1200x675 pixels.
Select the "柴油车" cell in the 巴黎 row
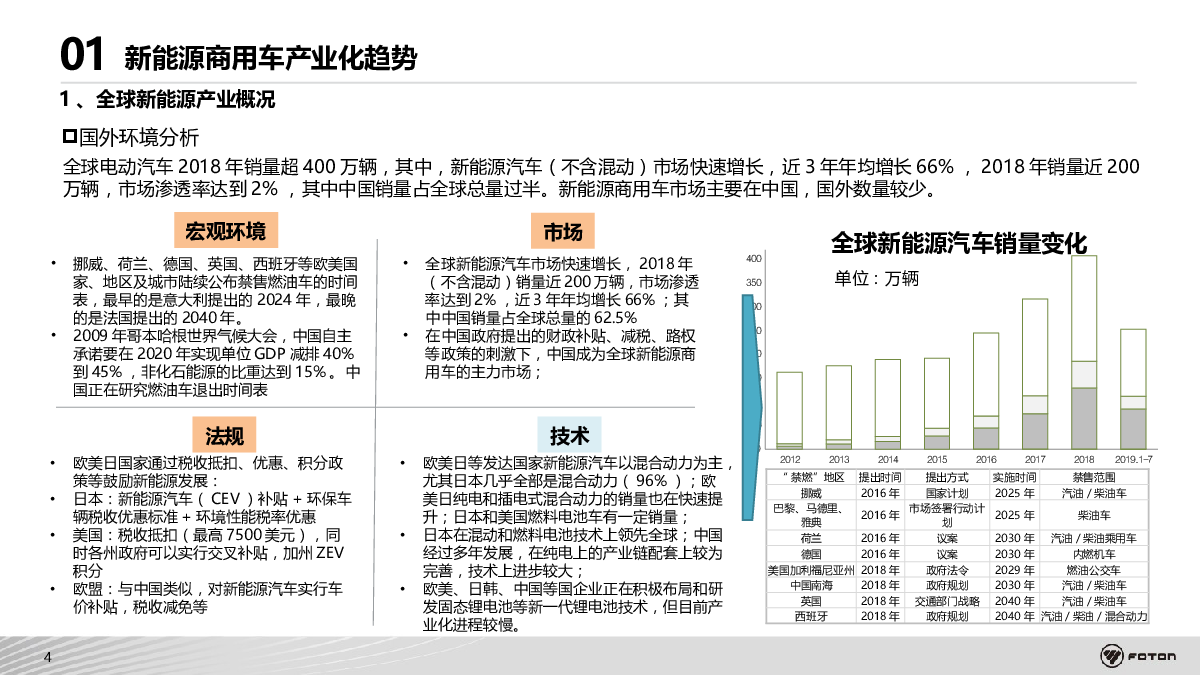[x=1093, y=515]
